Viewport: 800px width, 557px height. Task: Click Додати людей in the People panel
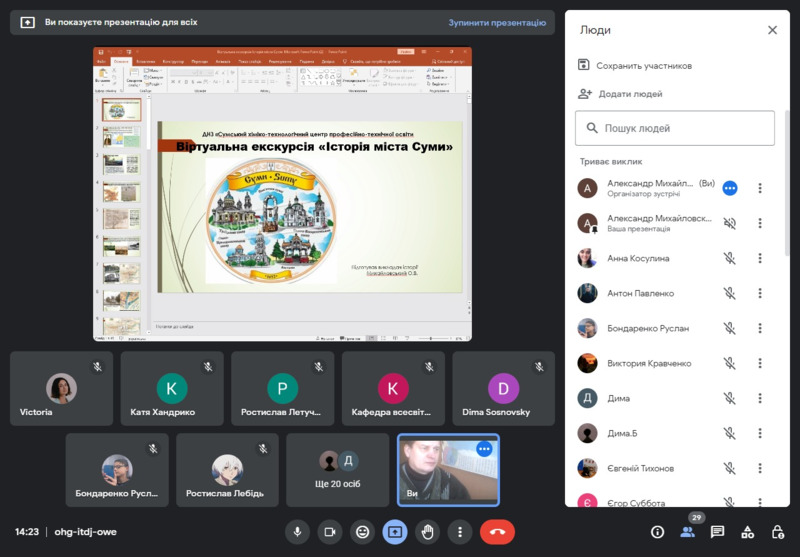[630, 94]
